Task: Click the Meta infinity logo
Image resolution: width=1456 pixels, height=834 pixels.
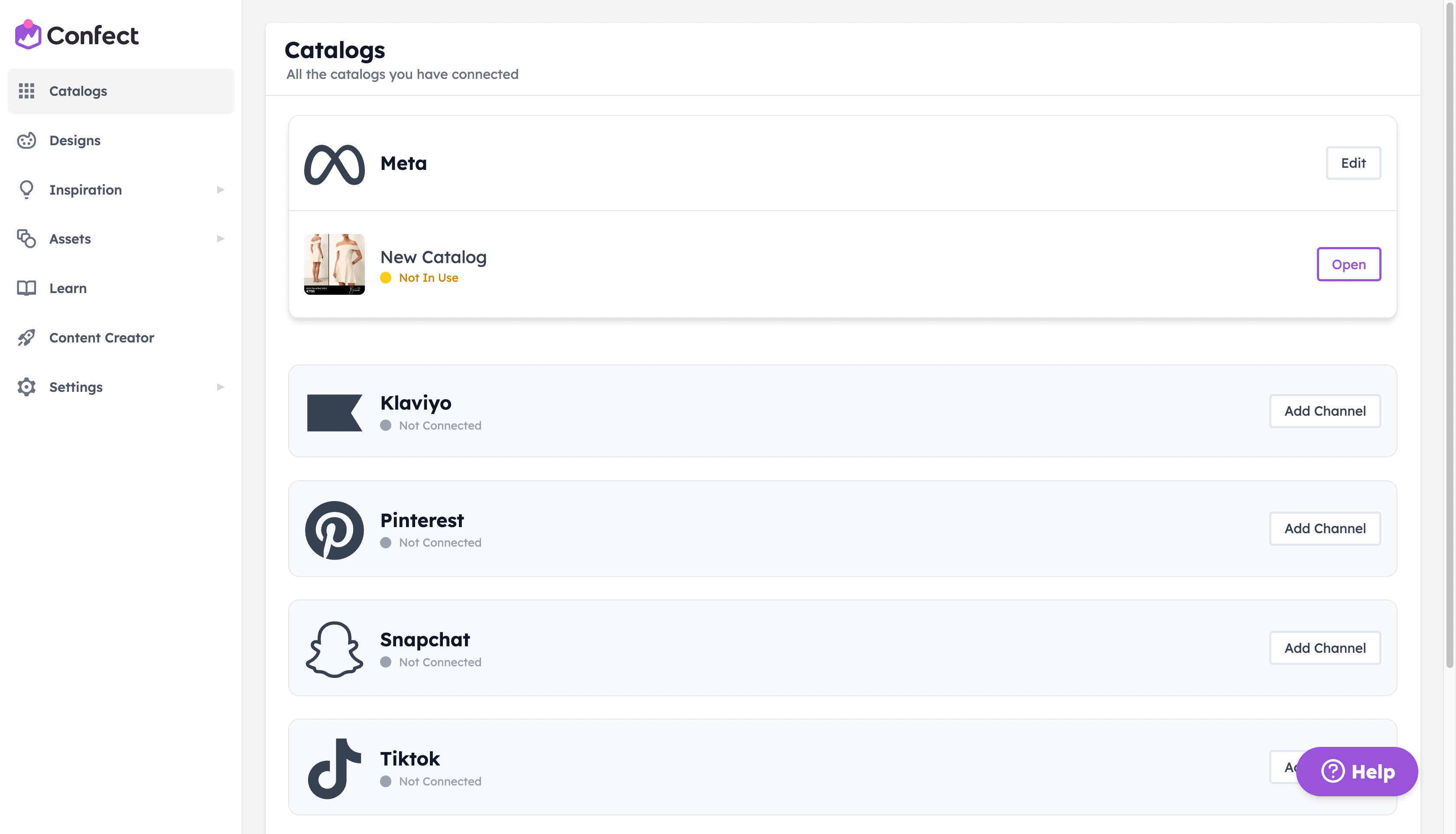Action: [335, 164]
